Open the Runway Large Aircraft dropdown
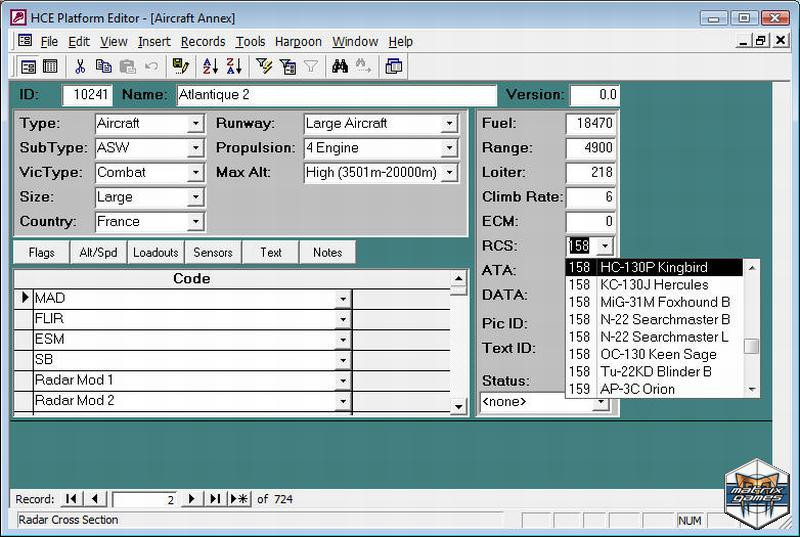Screen dimensions: 800x537 pos(449,123)
